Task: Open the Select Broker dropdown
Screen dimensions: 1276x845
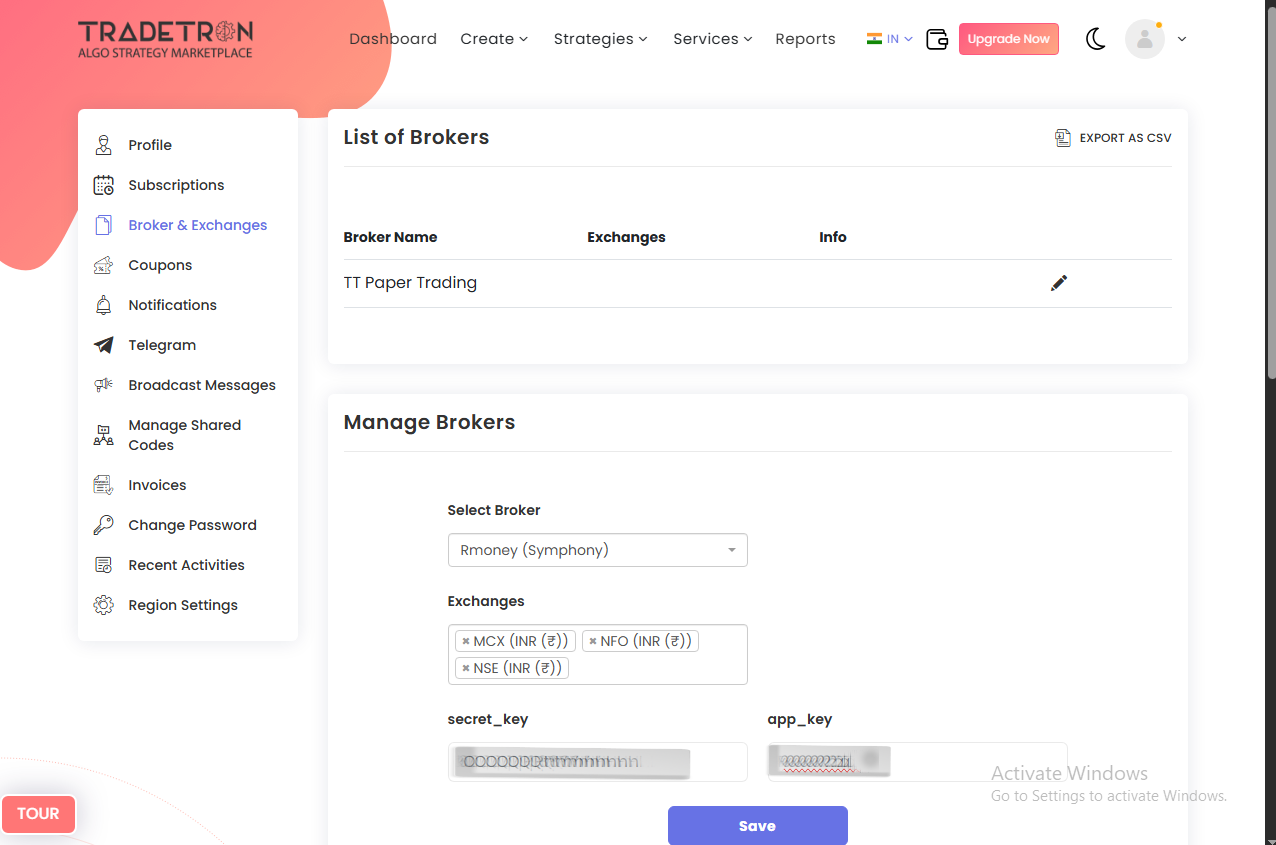Action: click(x=597, y=550)
